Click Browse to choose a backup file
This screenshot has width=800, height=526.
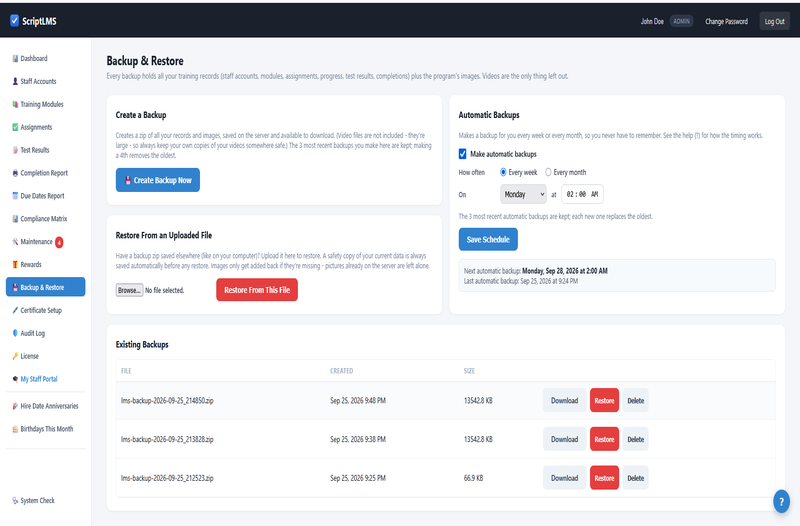pyautogui.click(x=129, y=290)
